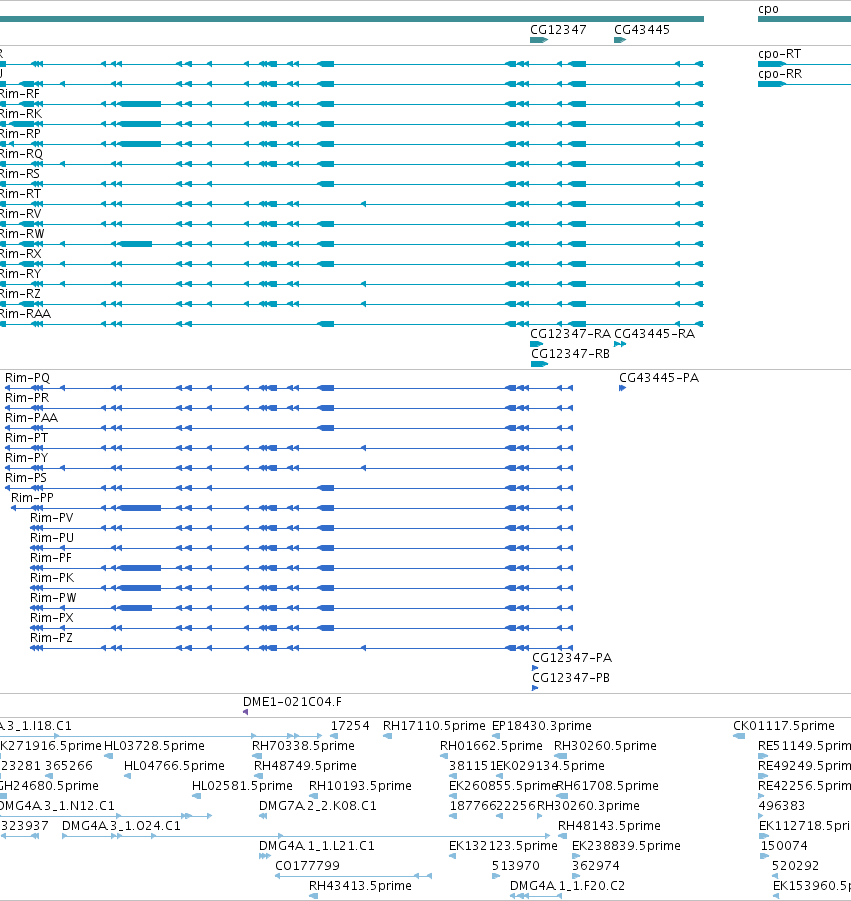Select EST RH01662.5prime
The image size is (851, 901).
(491, 746)
